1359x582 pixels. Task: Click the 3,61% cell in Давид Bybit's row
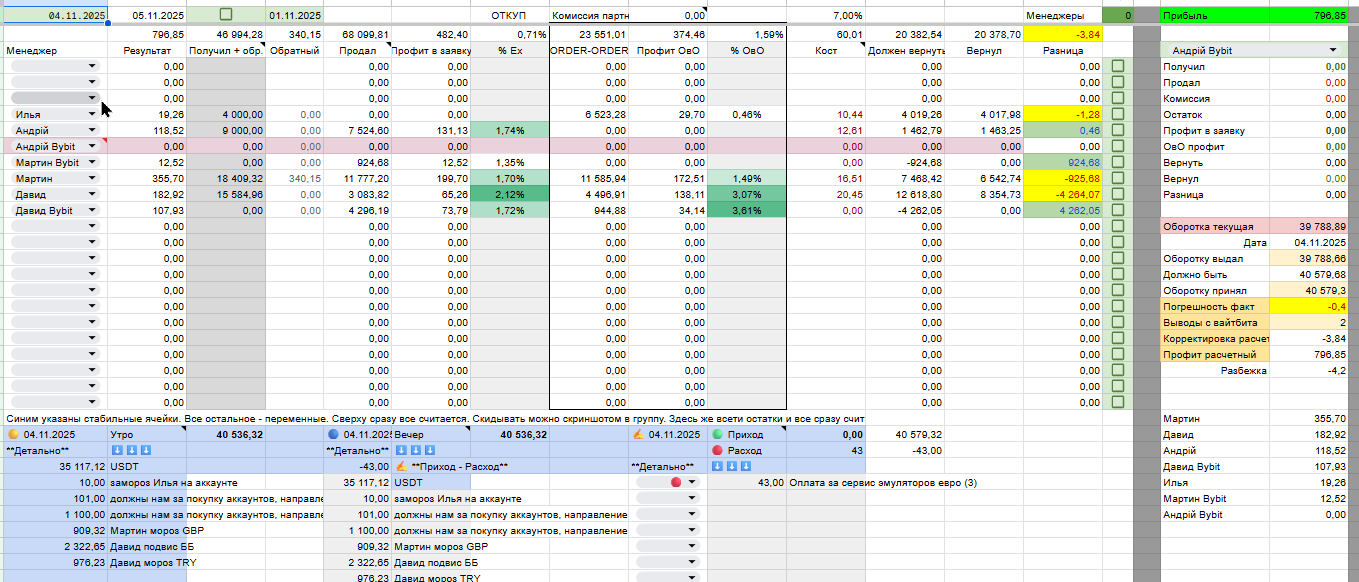(x=747, y=211)
